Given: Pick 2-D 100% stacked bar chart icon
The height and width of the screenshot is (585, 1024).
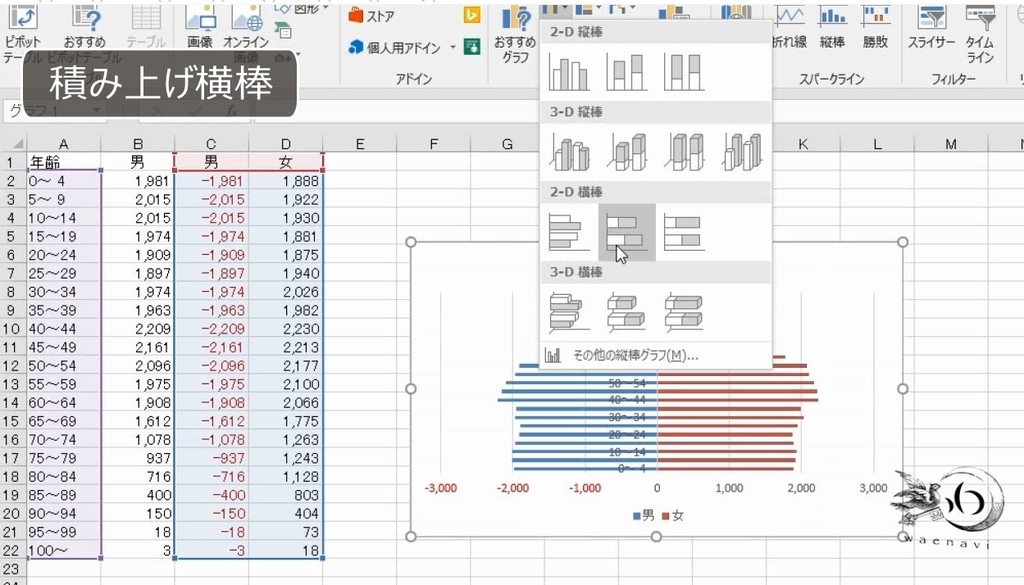Looking at the screenshot, I should tap(684, 232).
